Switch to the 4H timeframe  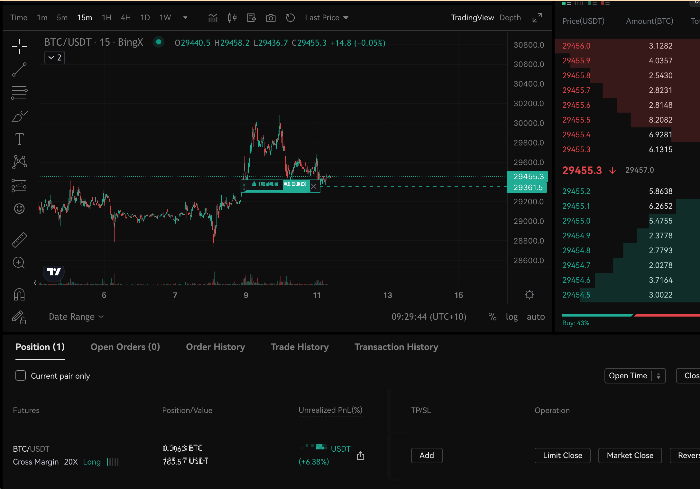tap(125, 18)
